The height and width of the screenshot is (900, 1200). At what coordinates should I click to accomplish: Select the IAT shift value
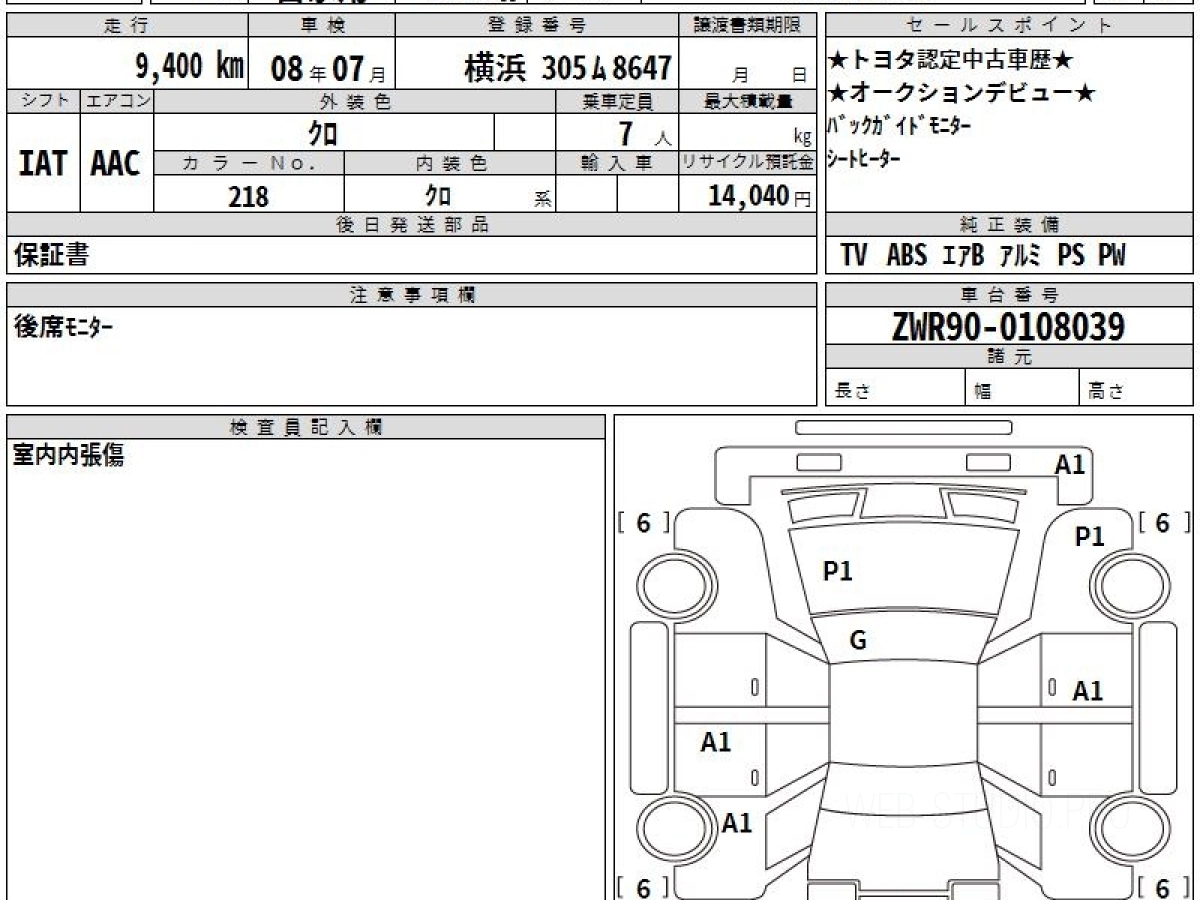pos(43,164)
